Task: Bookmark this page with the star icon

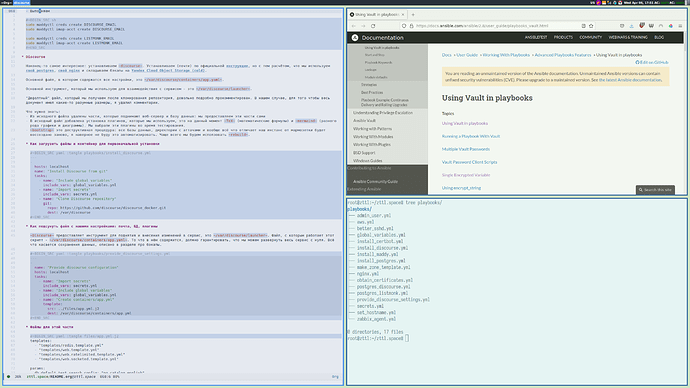Action: 591,26
